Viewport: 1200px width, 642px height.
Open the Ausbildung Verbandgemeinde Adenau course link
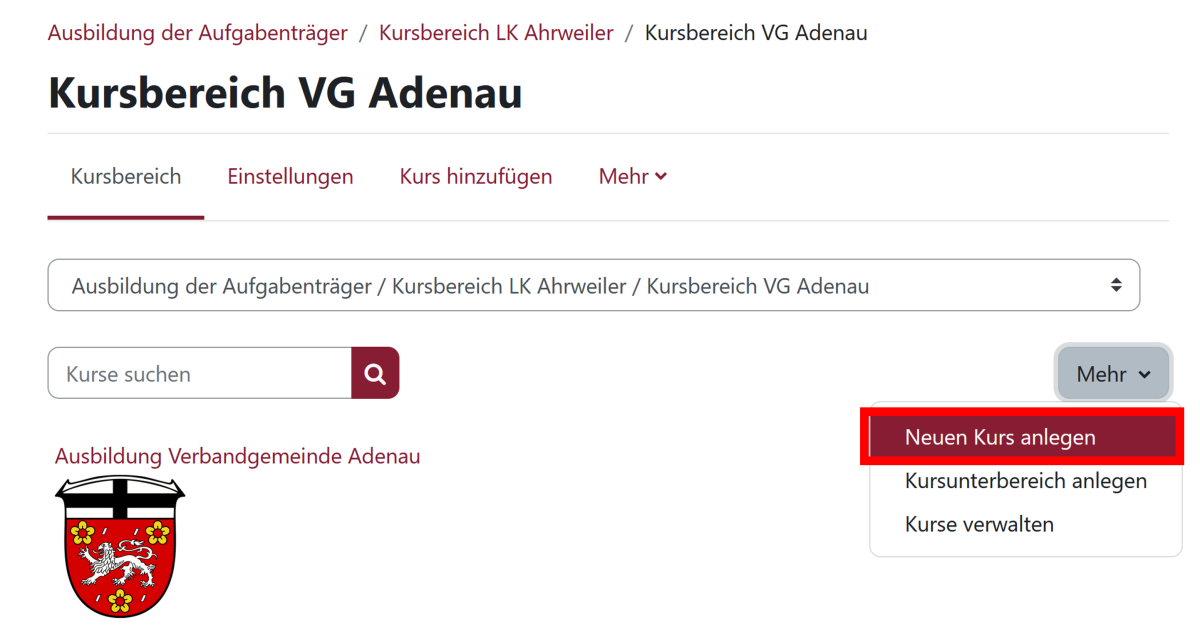(x=238, y=456)
